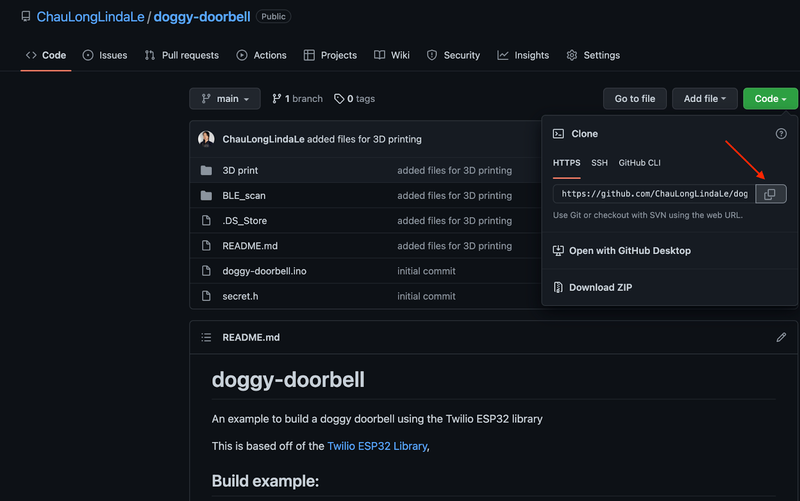Click the ZIP archive icon
The width and height of the screenshot is (800, 501).
point(558,287)
